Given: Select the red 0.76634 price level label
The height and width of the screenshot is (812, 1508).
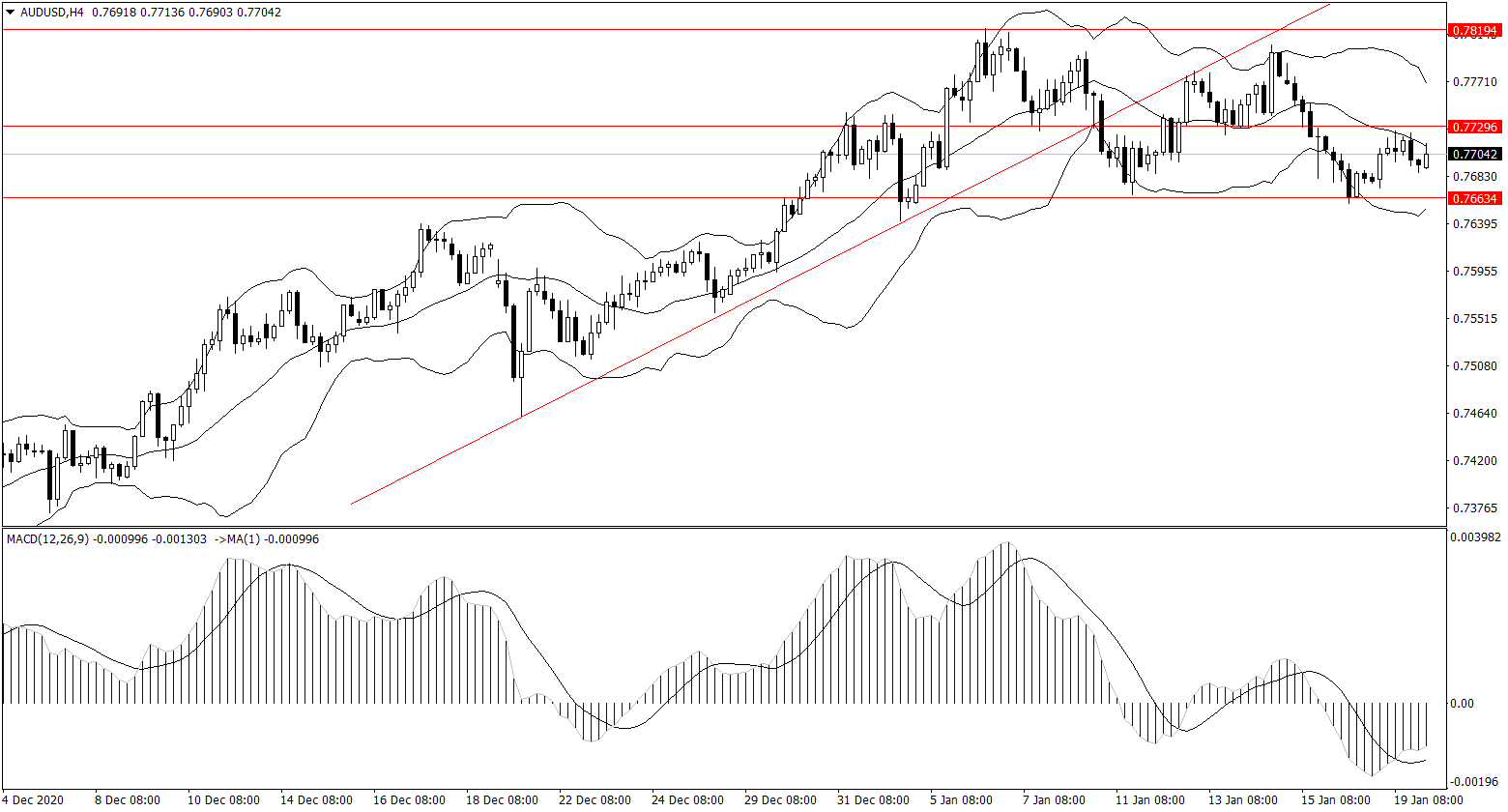Looking at the screenshot, I should tap(1475, 198).
